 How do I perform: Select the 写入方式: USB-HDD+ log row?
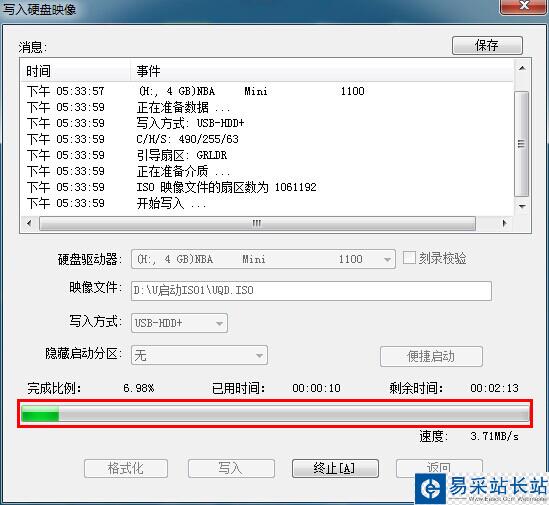(267, 123)
